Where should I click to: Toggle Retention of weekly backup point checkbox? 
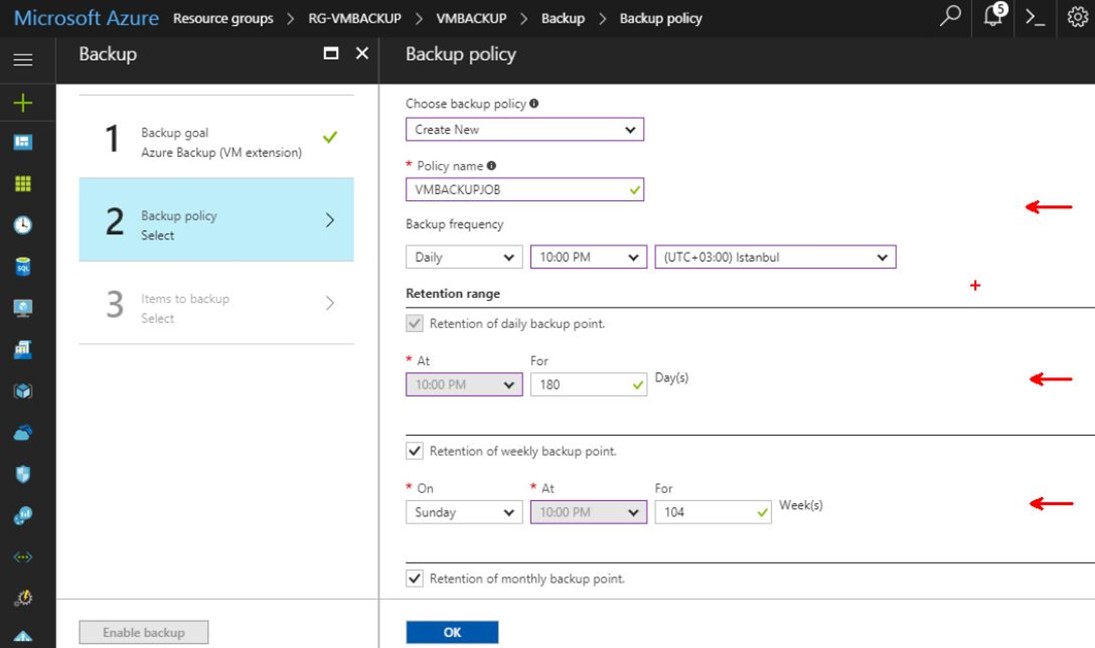[415, 451]
